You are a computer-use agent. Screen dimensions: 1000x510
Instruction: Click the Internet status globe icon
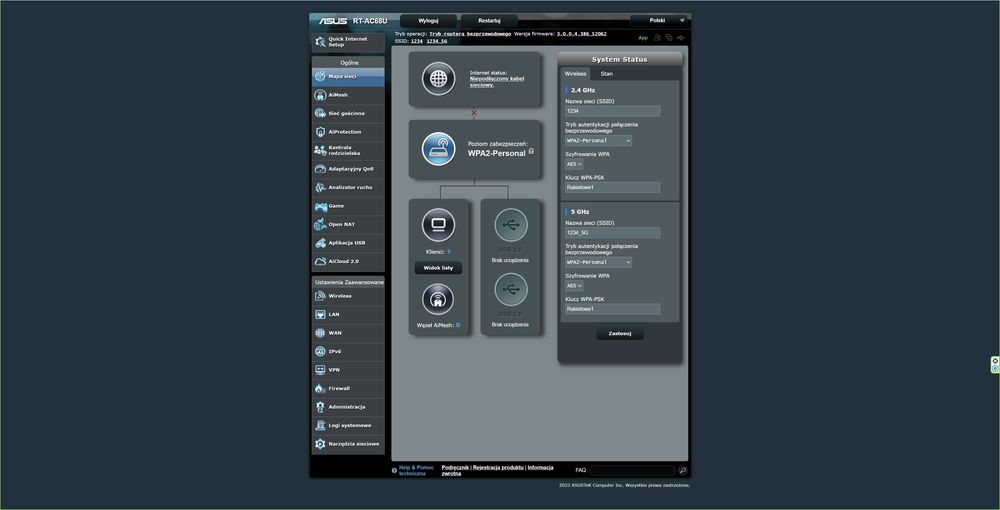click(438, 78)
